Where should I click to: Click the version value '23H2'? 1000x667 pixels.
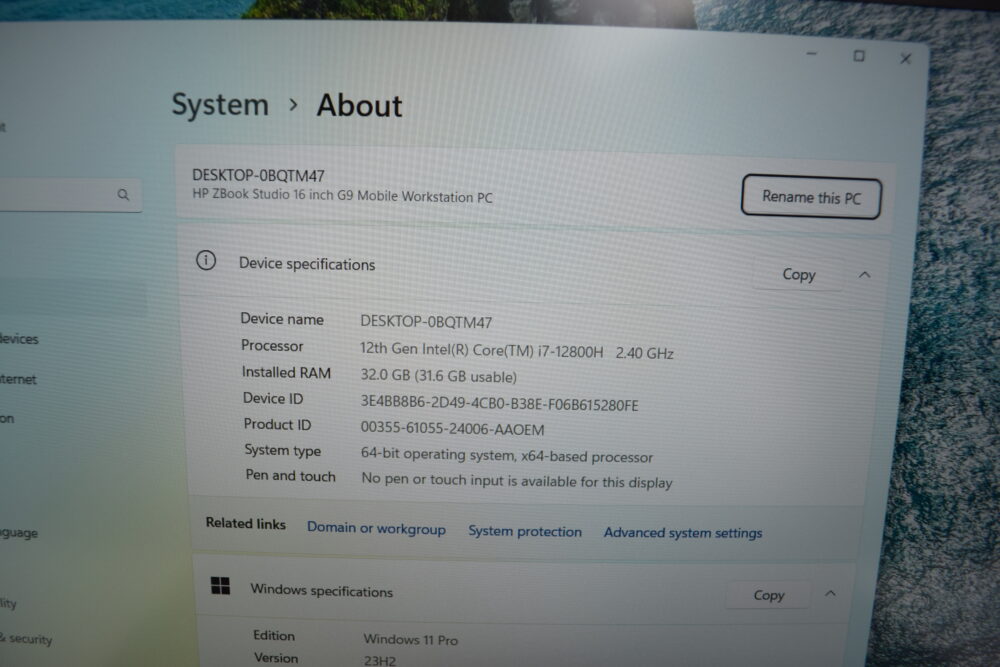tap(380, 660)
